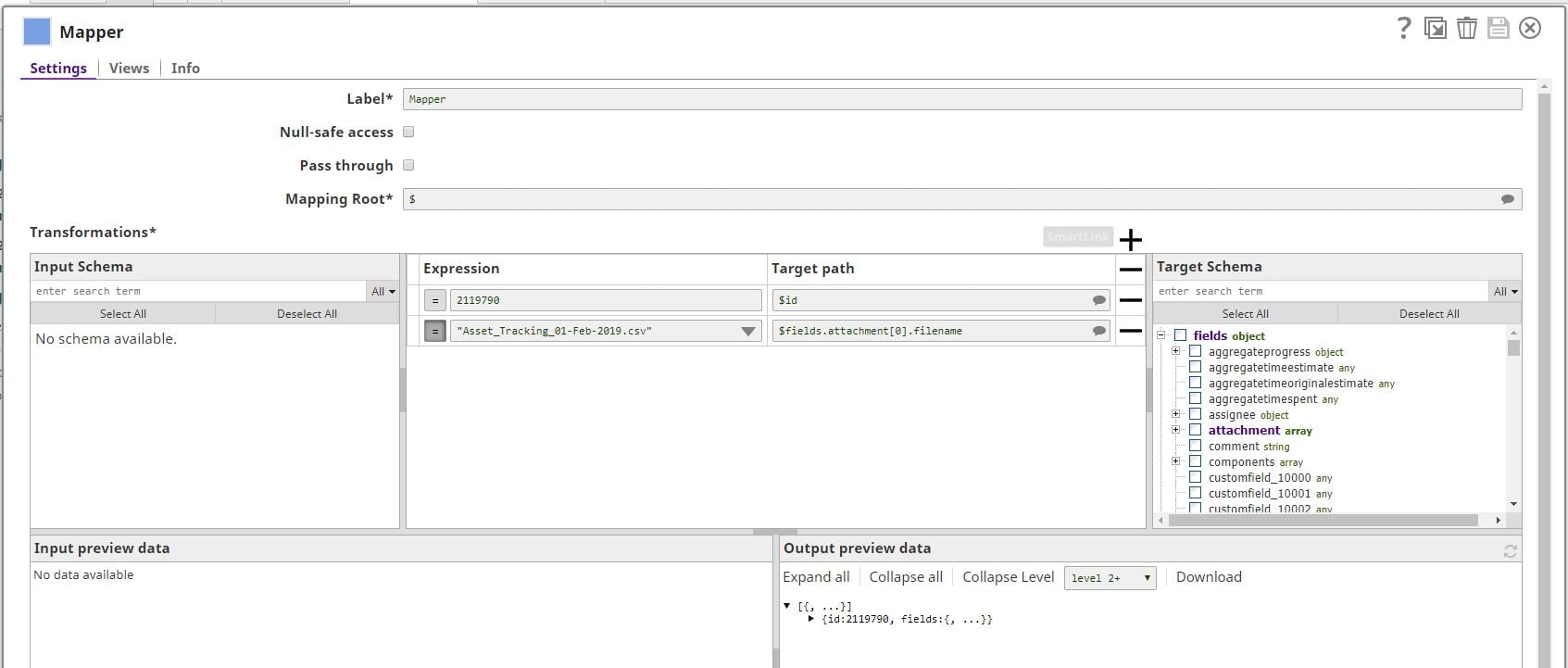
Task: Click Expand all in Output preview
Action: pos(816,576)
